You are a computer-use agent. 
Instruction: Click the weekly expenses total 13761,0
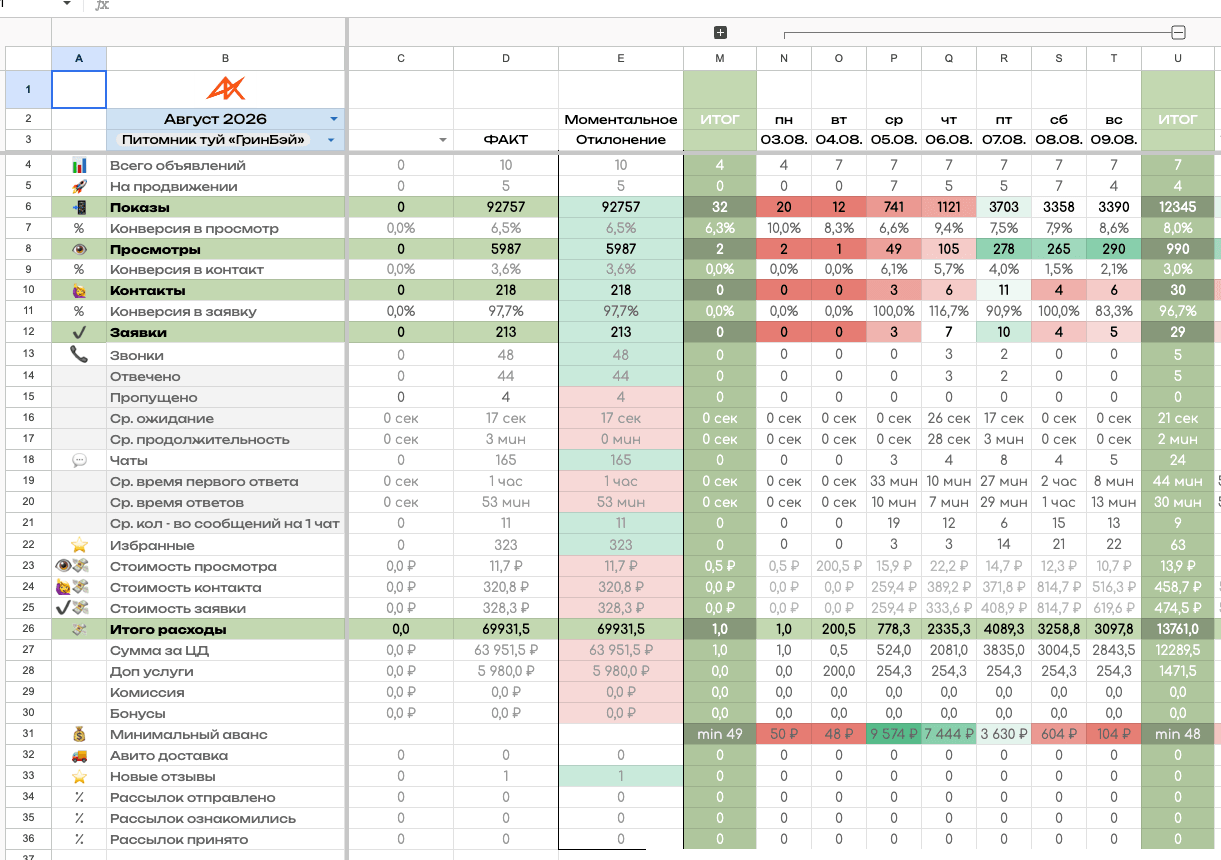[1178, 629]
